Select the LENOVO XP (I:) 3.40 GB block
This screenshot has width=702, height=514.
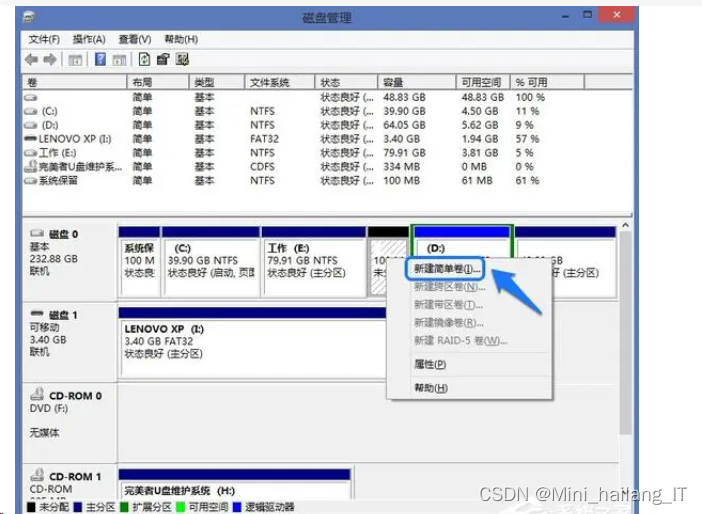(253, 343)
